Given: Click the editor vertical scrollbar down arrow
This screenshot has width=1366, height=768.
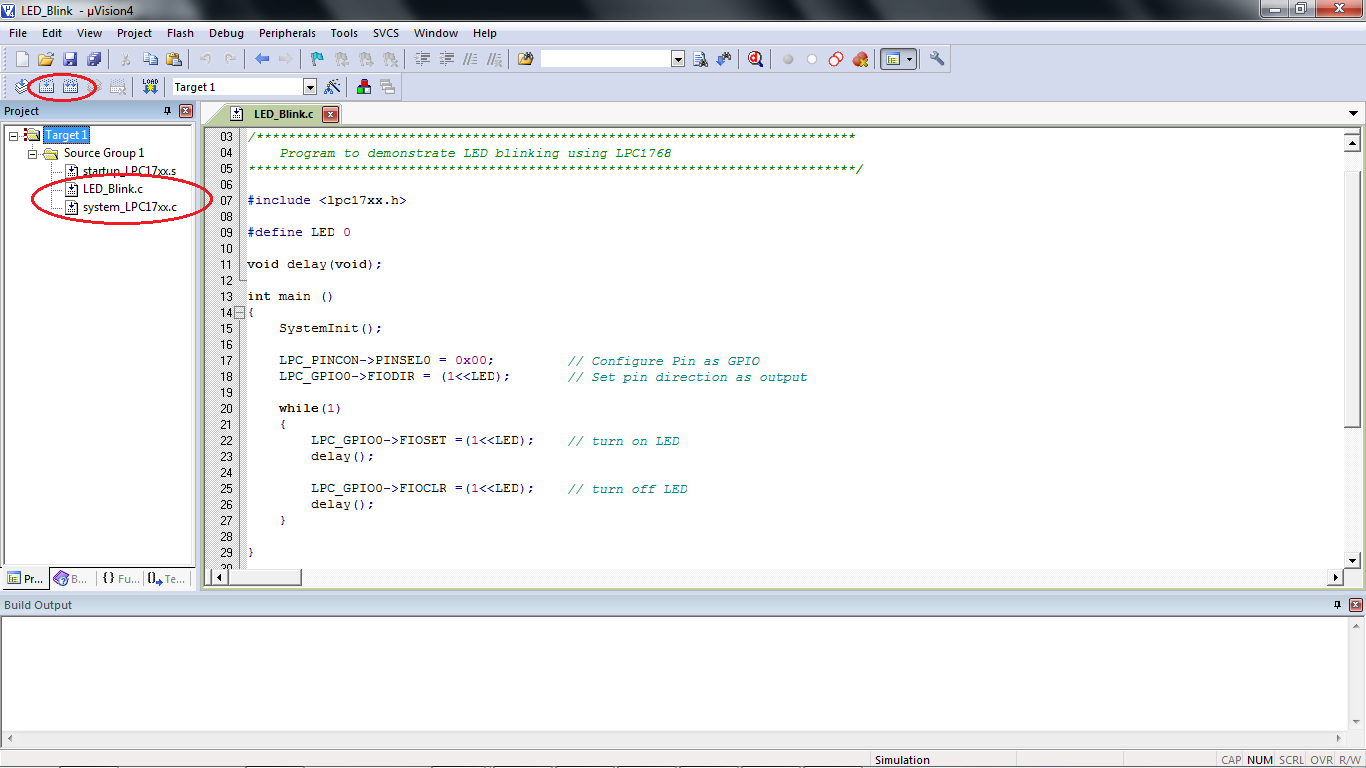Looking at the screenshot, I should coord(1353,561).
